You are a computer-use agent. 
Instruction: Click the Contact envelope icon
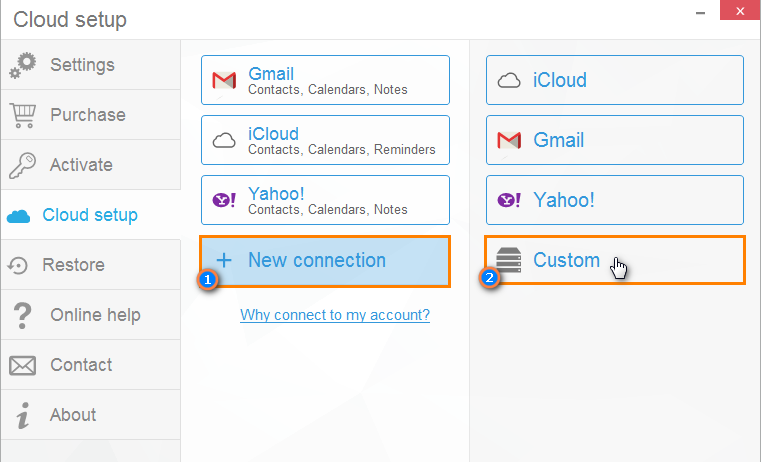point(22,365)
